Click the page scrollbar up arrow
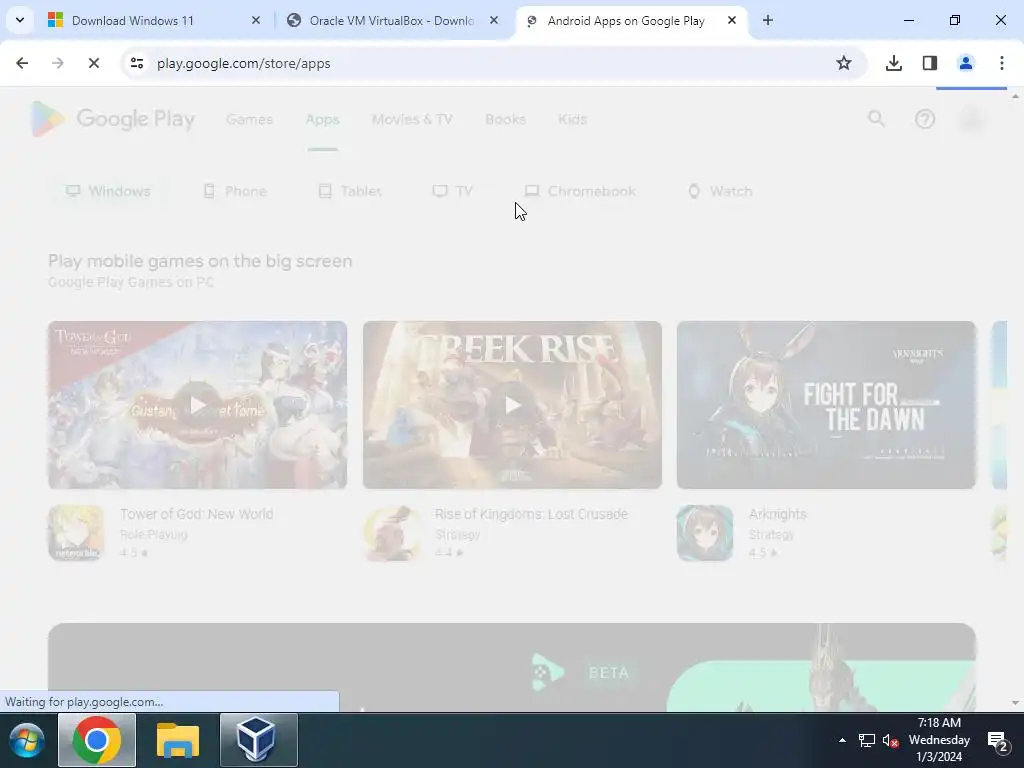The height and width of the screenshot is (768, 1024). click(1015, 97)
